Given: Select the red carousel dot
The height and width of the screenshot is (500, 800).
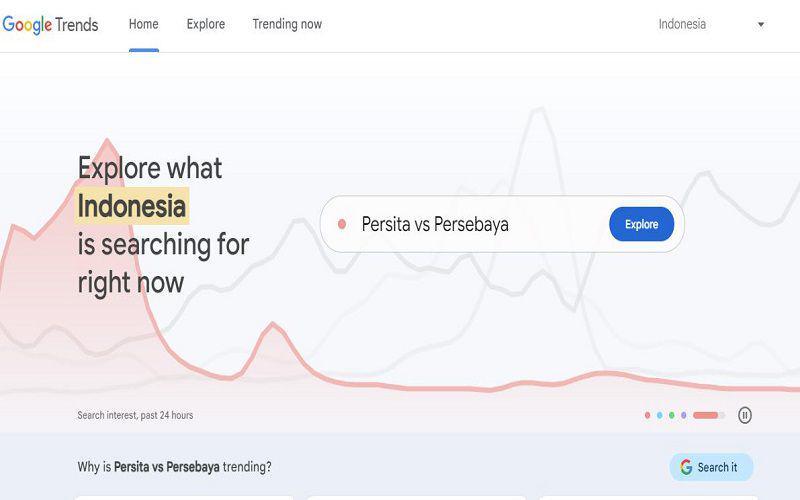Looking at the screenshot, I should 647,415.
